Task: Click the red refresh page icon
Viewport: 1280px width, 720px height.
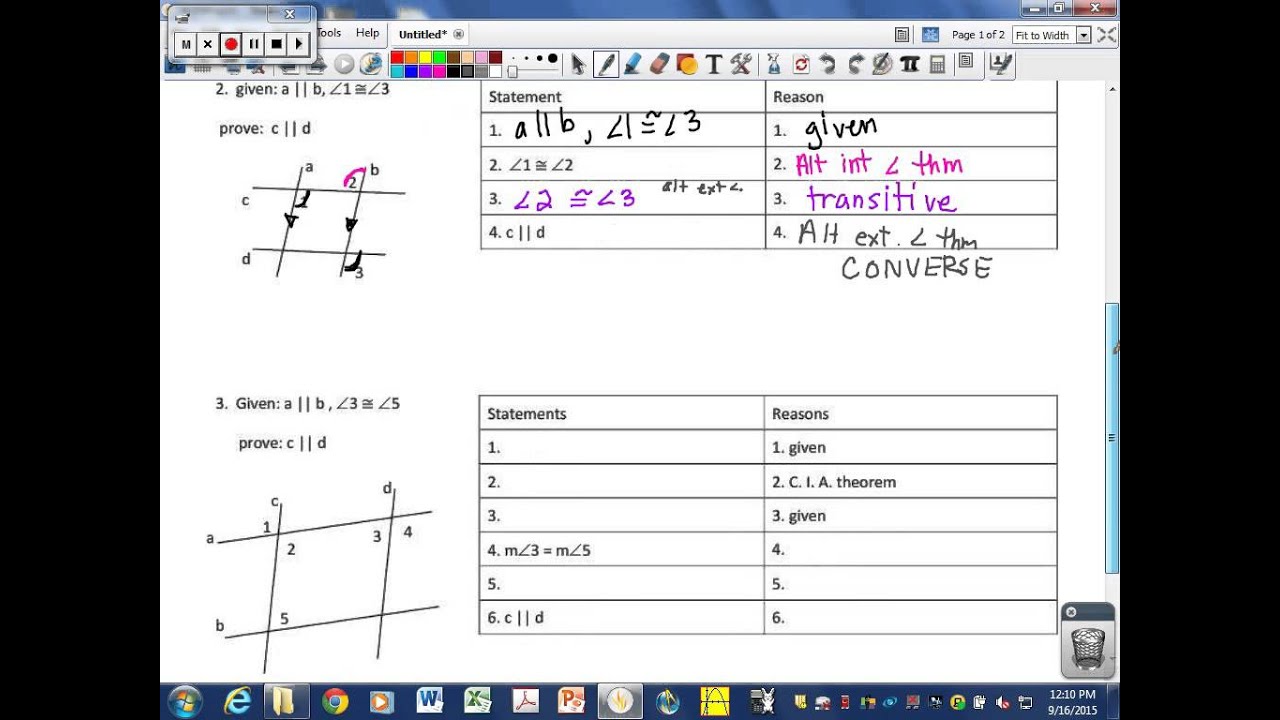Action: point(801,64)
